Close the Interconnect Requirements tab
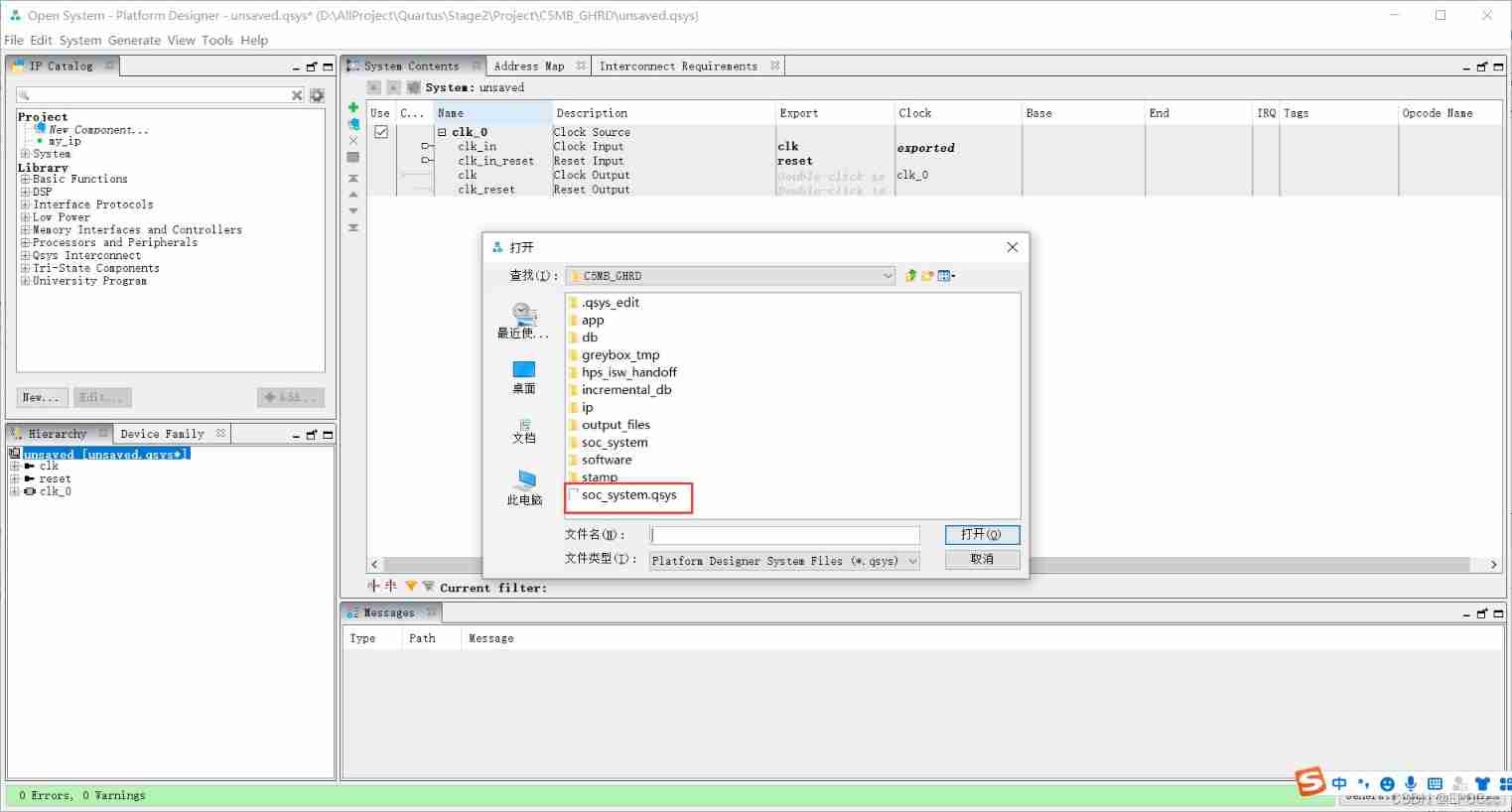The height and width of the screenshot is (812, 1512). pyautogui.click(x=774, y=66)
